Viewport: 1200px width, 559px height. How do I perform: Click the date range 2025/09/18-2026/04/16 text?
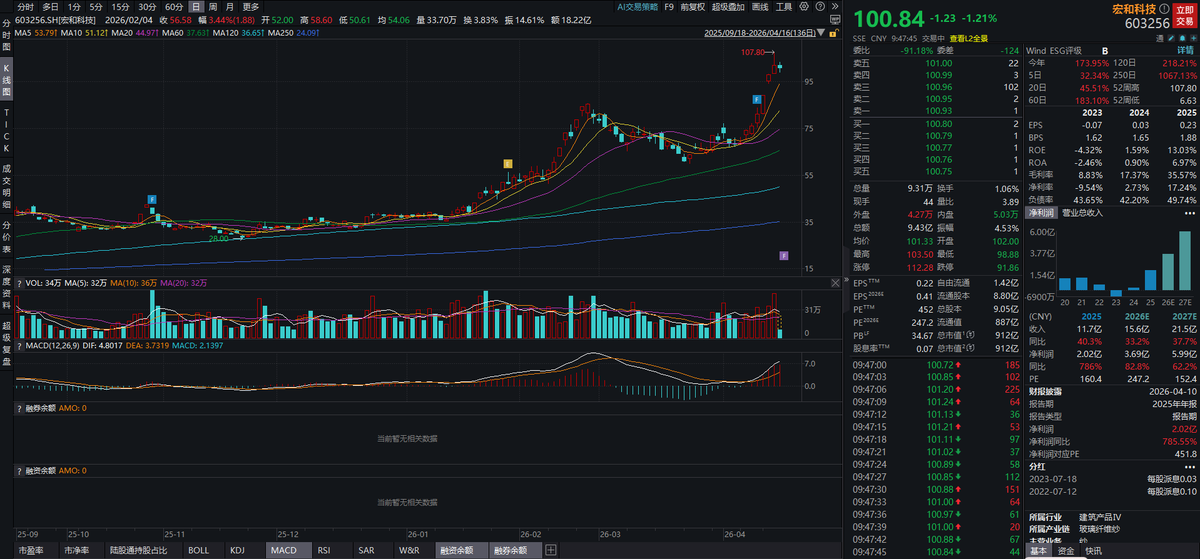tap(759, 32)
